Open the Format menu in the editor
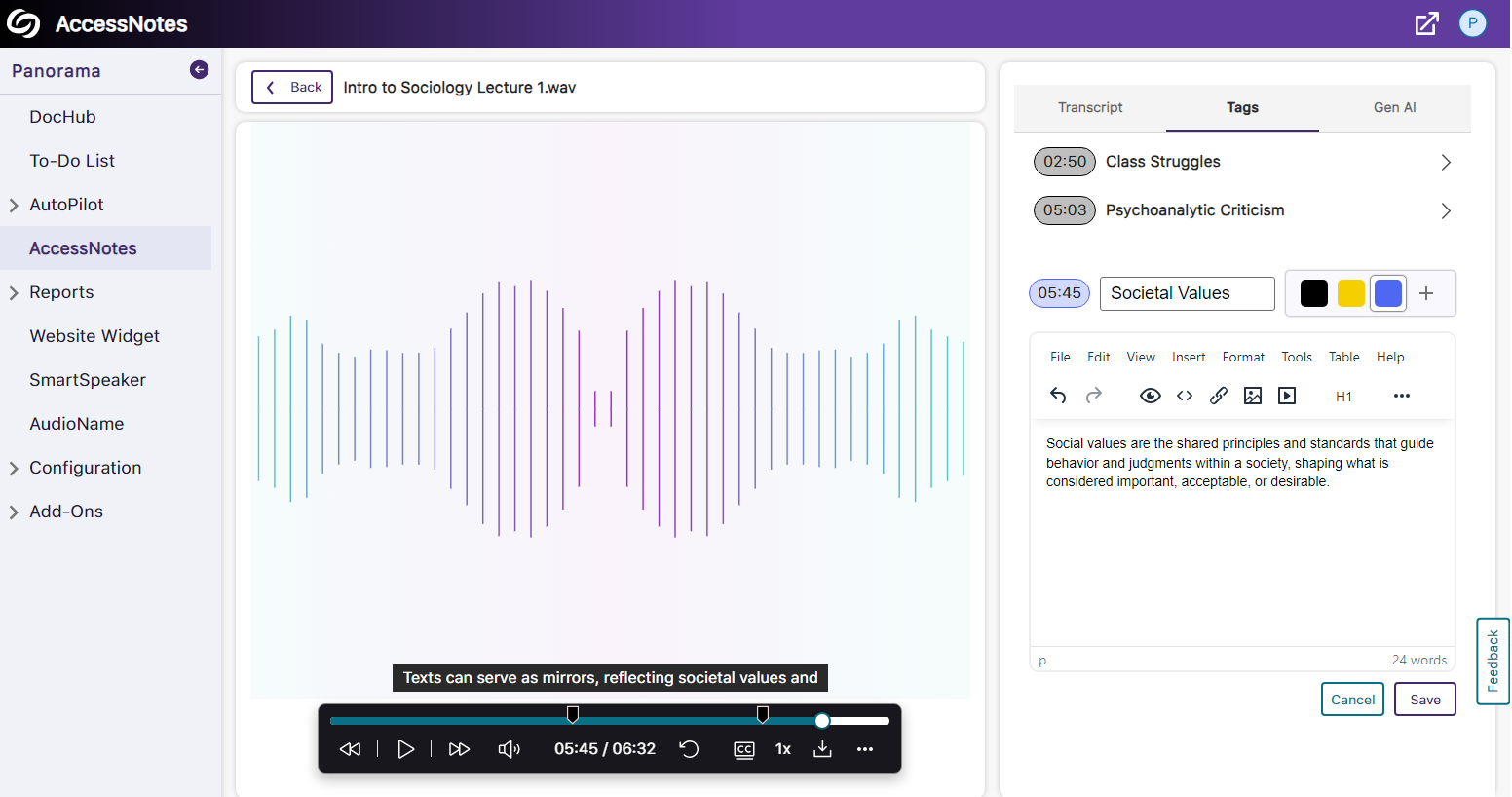The width and height of the screenshot is (1512, 797). click(1243, 357)
